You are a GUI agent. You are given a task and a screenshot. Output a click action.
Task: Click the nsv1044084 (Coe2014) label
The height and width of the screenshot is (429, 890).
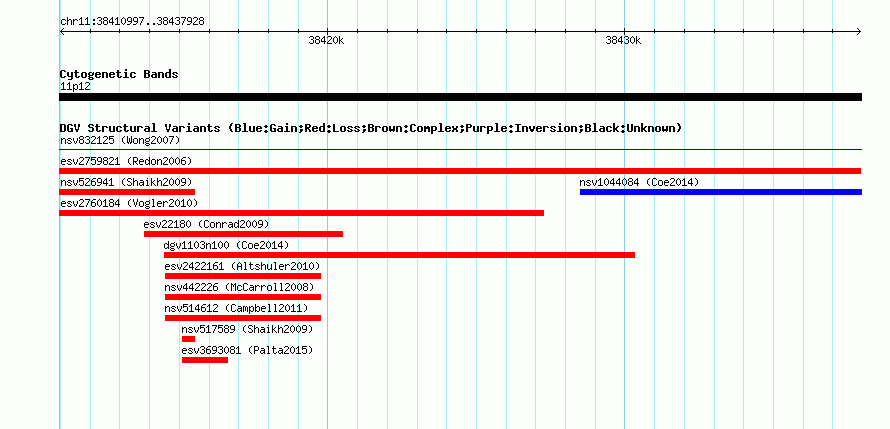point(639,182)
